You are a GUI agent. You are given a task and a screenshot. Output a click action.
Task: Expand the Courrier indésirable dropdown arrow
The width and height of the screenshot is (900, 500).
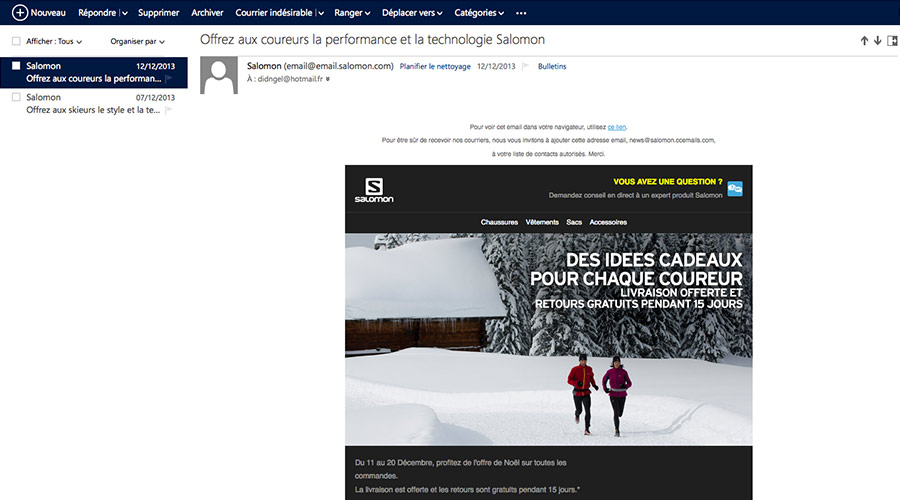(x=321, y=13)
